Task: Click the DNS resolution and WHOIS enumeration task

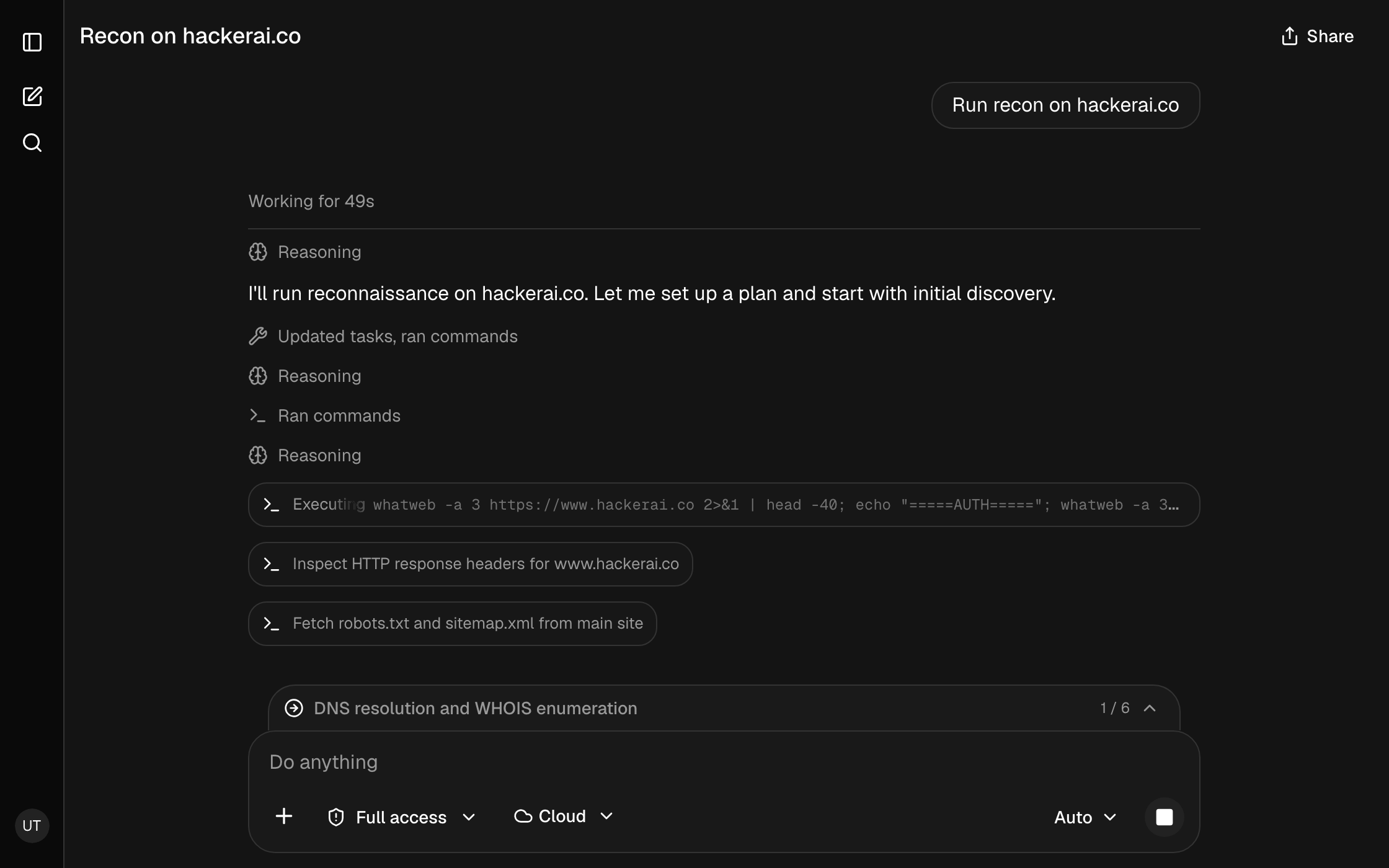Action: click(475, 708)
